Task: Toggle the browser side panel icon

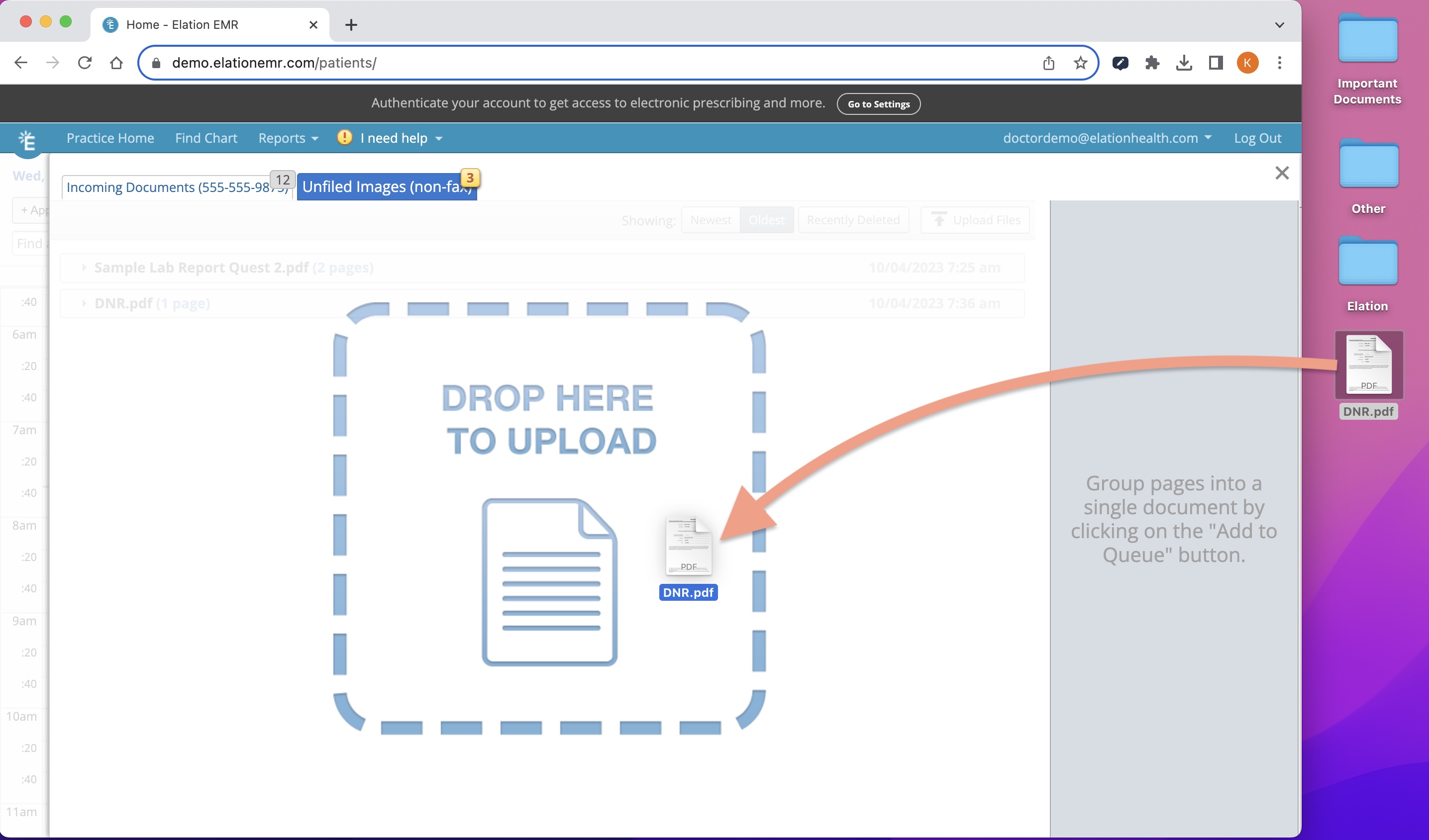Action: [x=1215, y=63]
